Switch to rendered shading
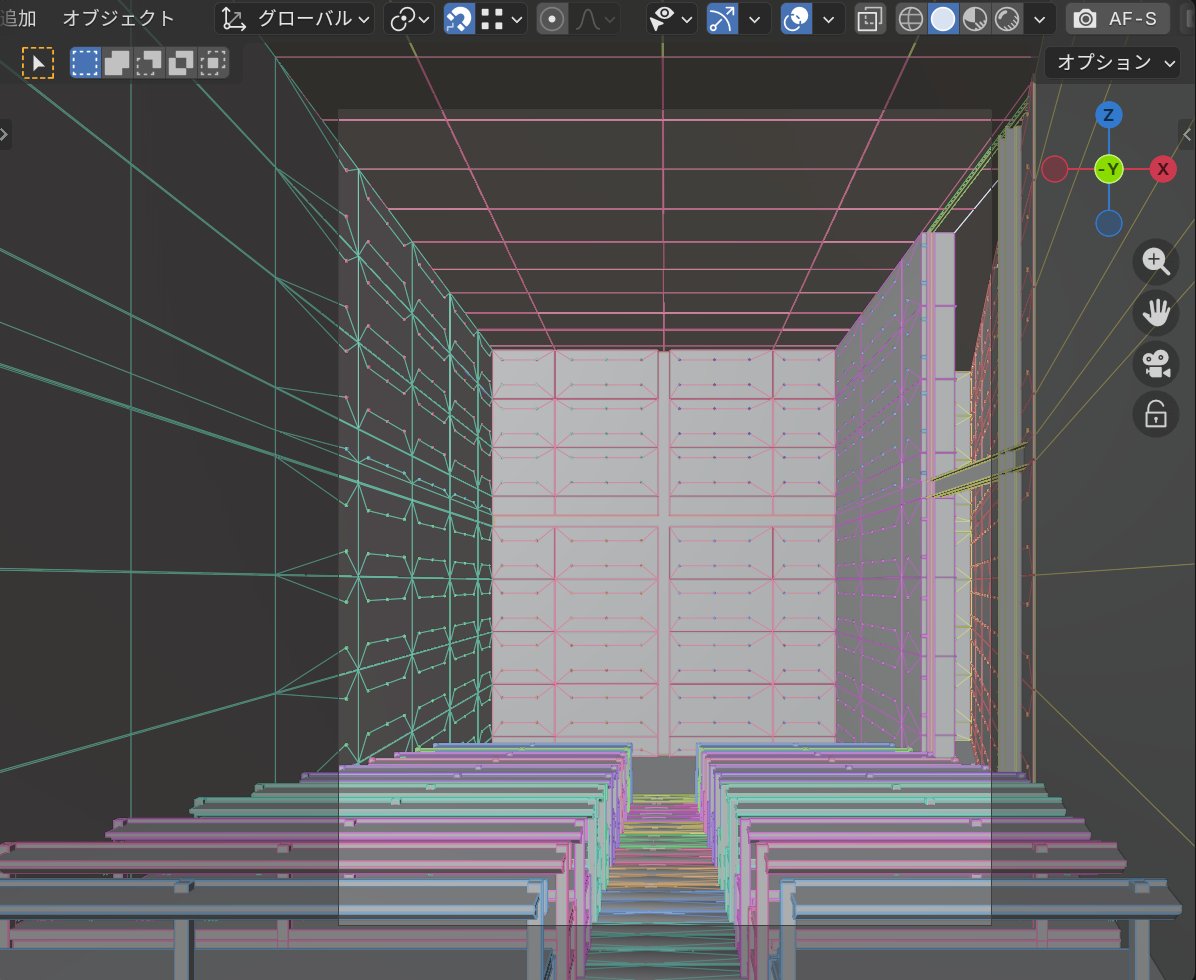1196x980 pixels. [1007, 19]
